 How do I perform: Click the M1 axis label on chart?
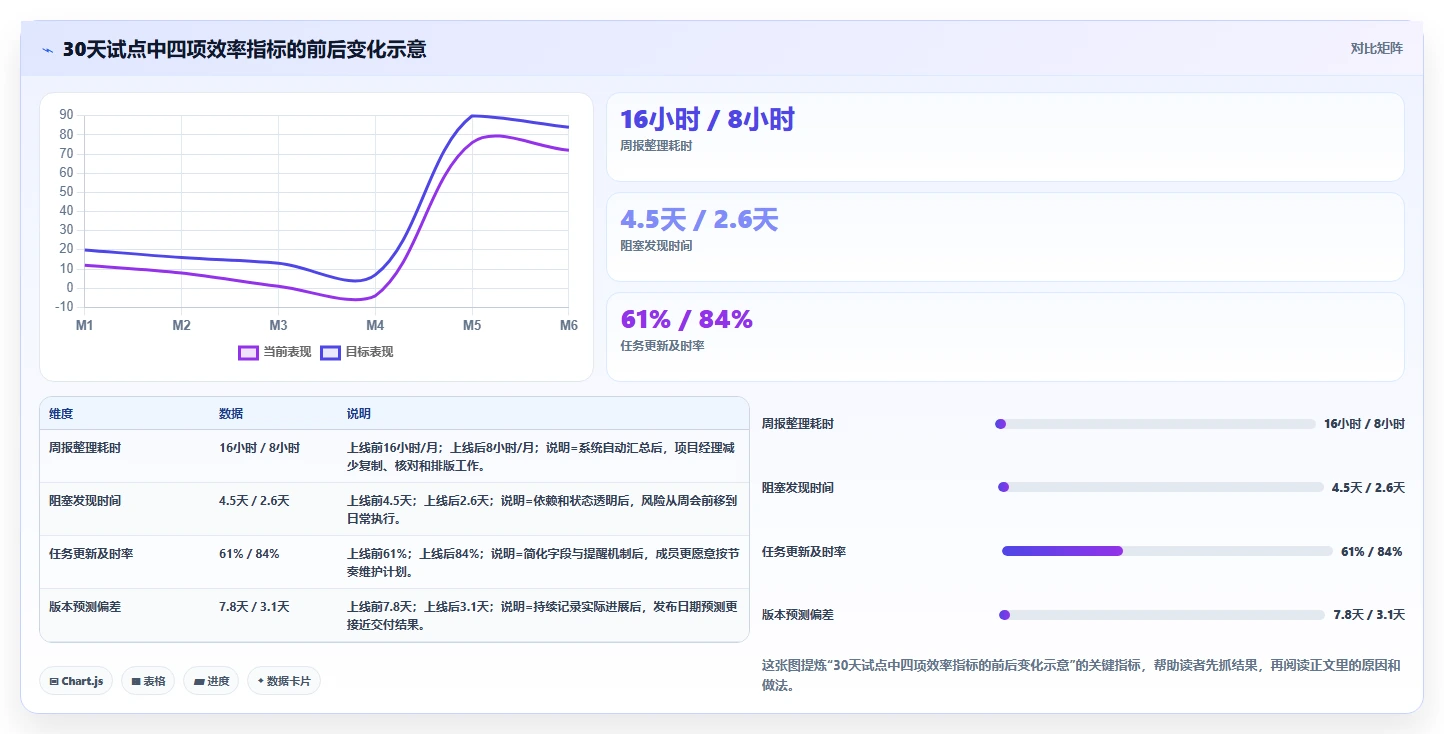pos(85,325)
